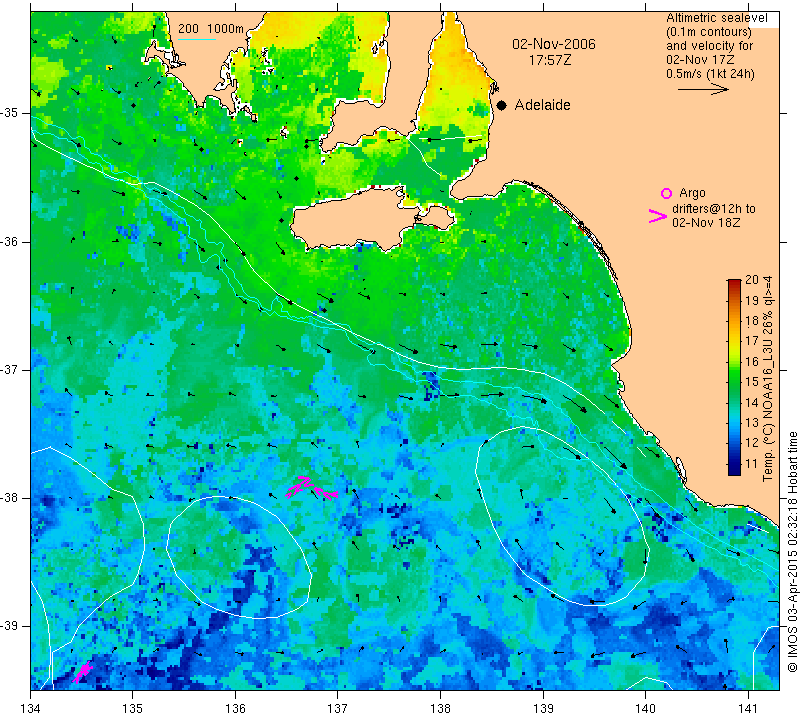The width and height of the screenshot is (800, 720).
Task: Click the colorbar tick label 13
Action: tap(752, 423)
